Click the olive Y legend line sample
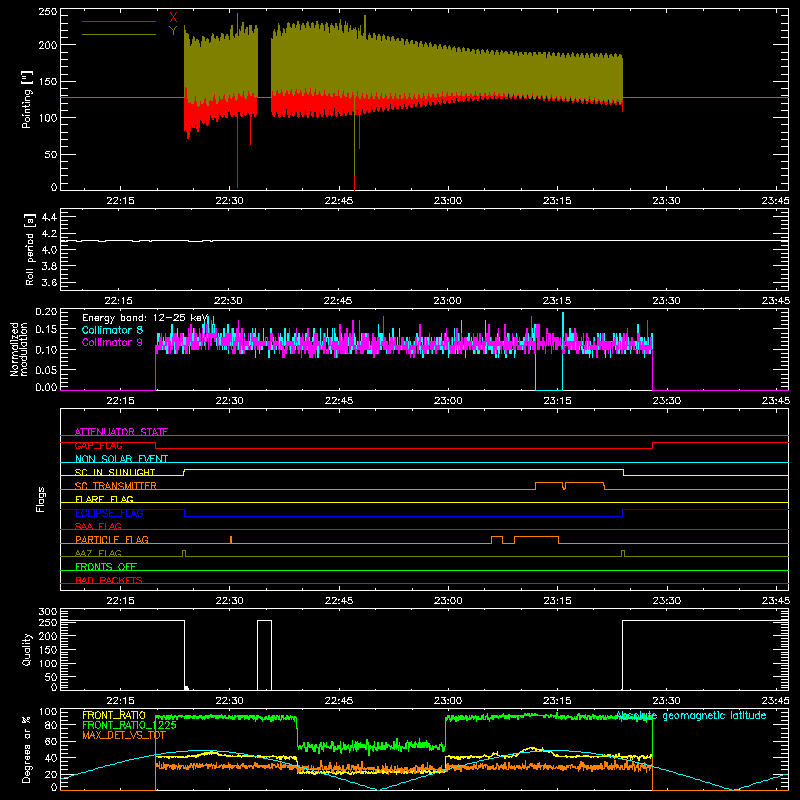Image resolution: width=800 pixels, height=800 pixels. [119, 35]
